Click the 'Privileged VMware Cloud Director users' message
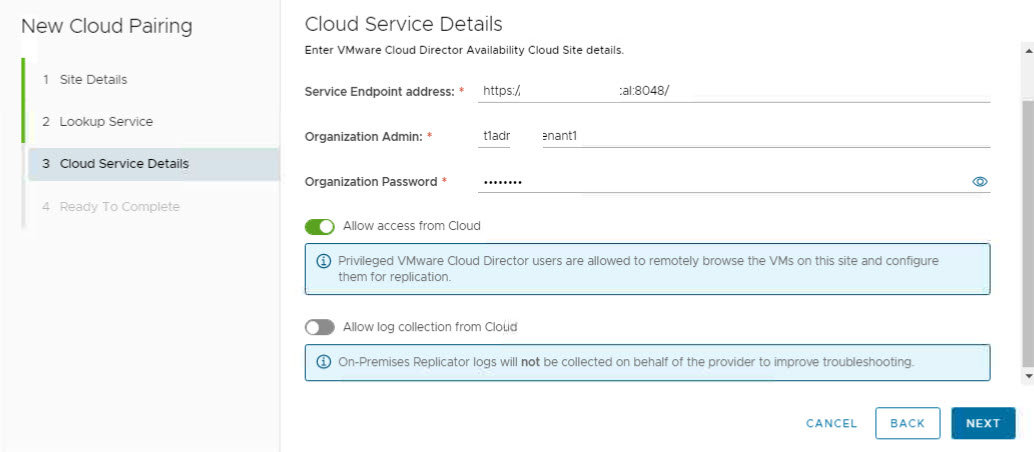 [638, 269]
